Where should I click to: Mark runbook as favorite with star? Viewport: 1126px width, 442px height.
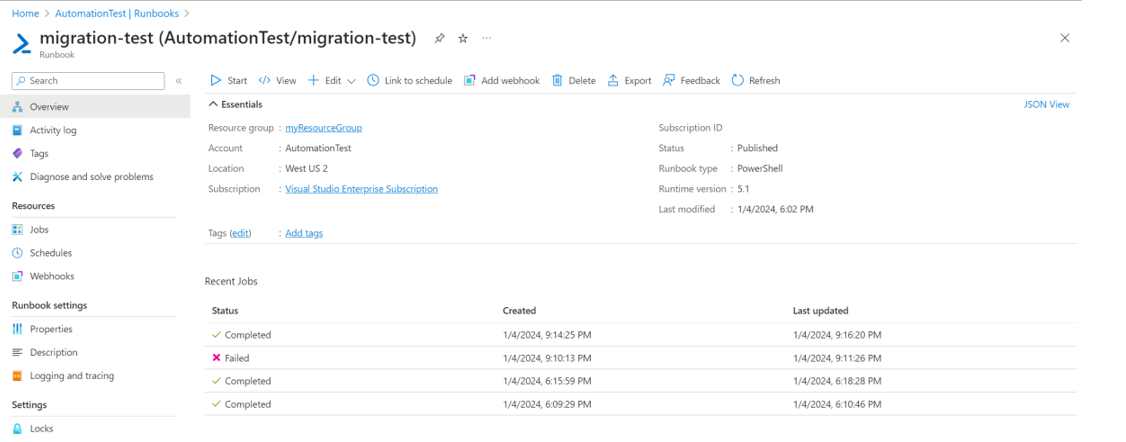463,39
